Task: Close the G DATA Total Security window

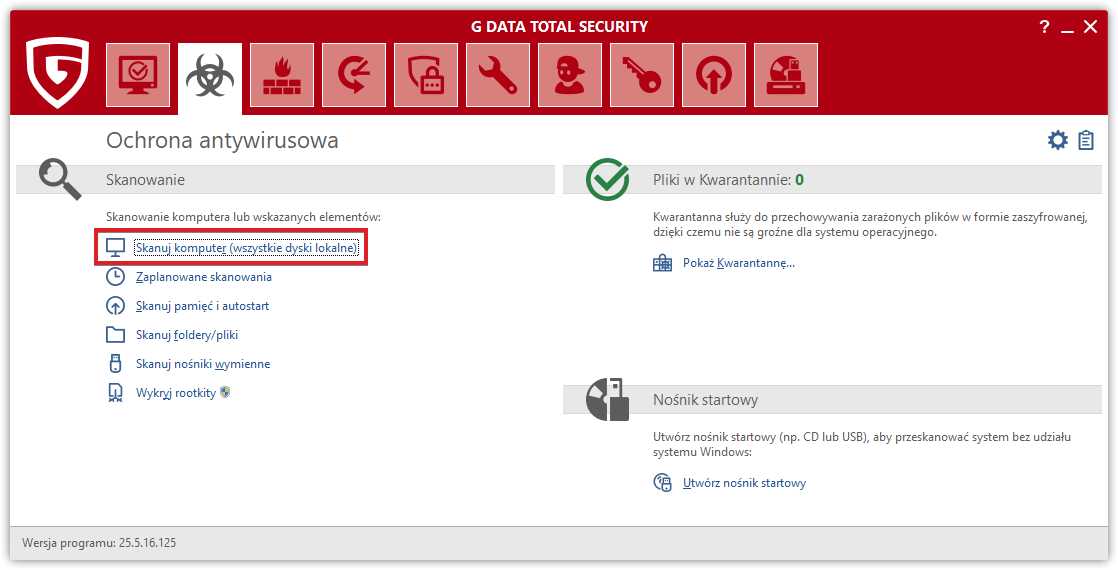Action: click(x=1090, y=27)
